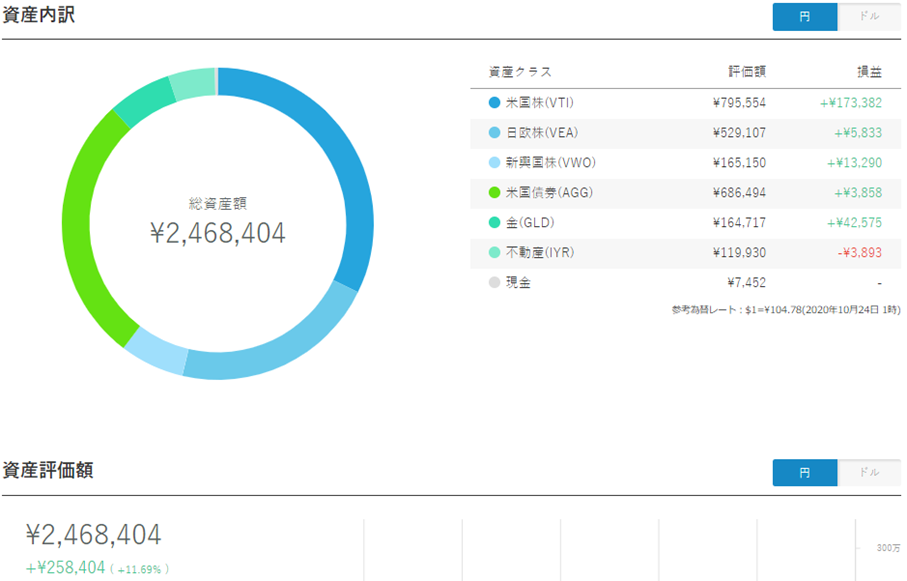Select the 米国債券(AGG) row label
This screenshot has height=581, width=907.
click(544, 193)
